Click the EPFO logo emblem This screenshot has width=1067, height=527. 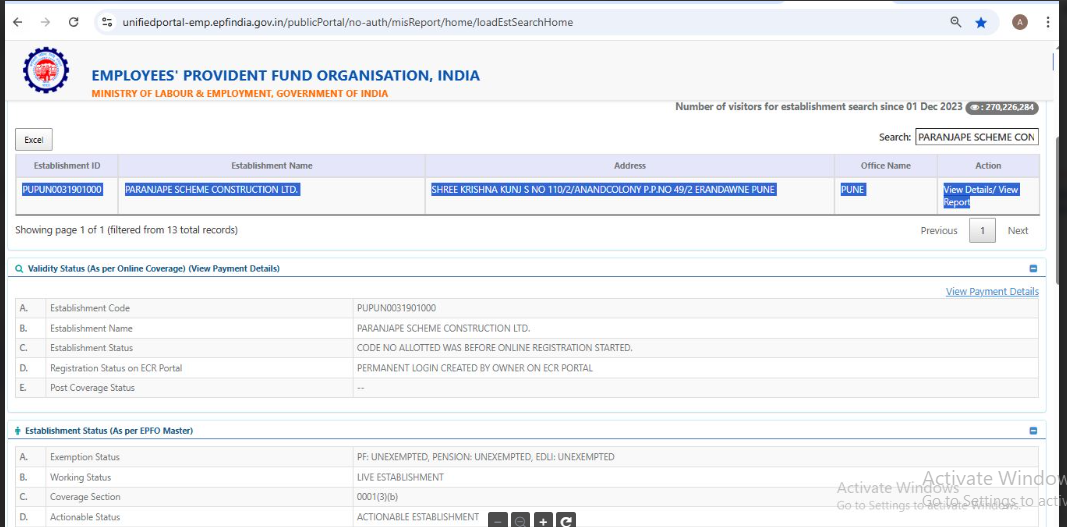coord(45,71)
